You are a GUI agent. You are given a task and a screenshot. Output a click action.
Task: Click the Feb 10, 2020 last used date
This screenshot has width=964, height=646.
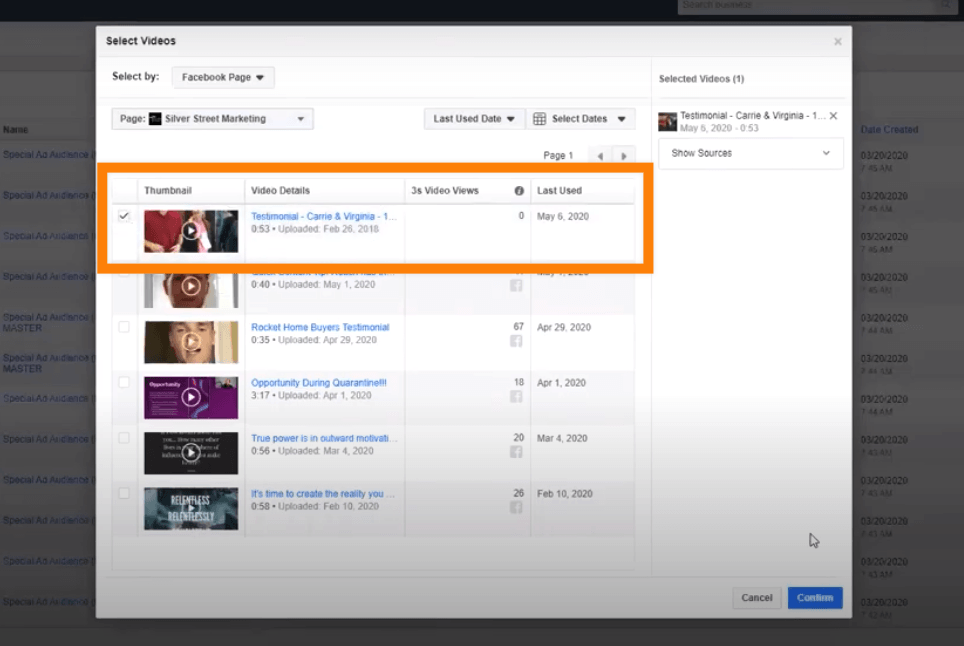point(564,494)
